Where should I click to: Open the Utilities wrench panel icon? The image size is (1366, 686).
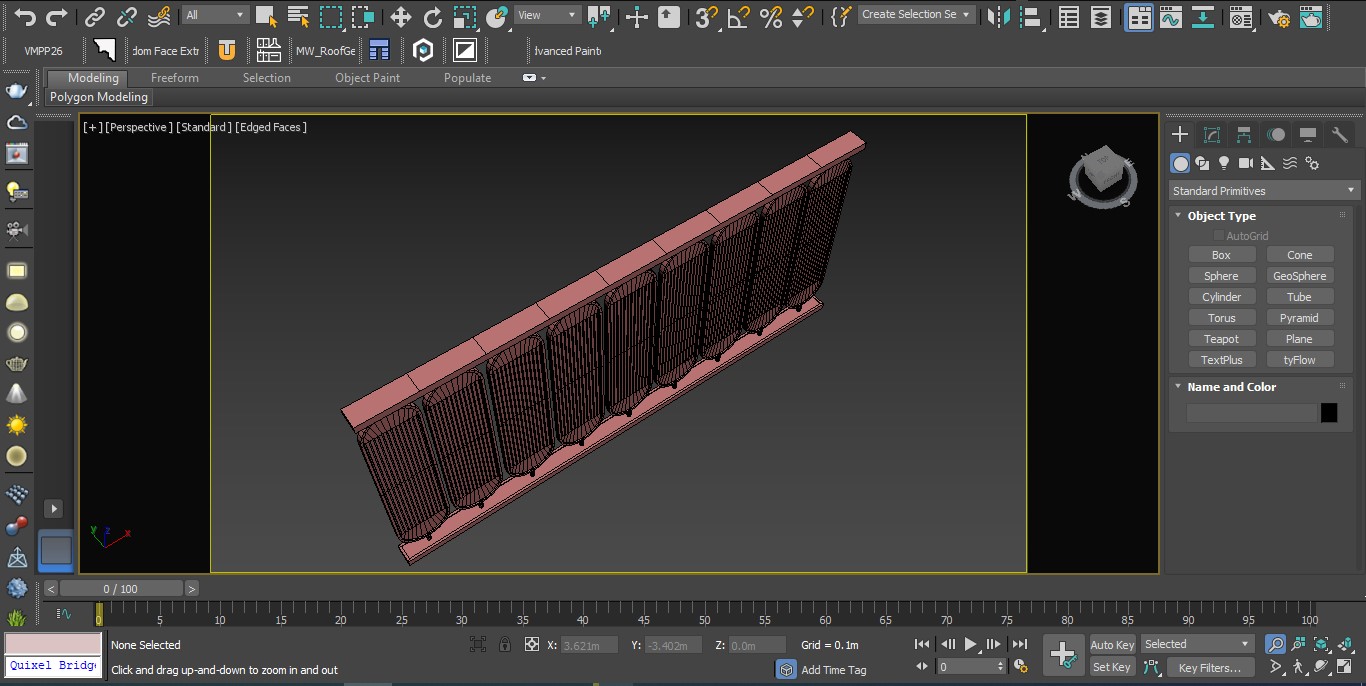[1340, 135]
